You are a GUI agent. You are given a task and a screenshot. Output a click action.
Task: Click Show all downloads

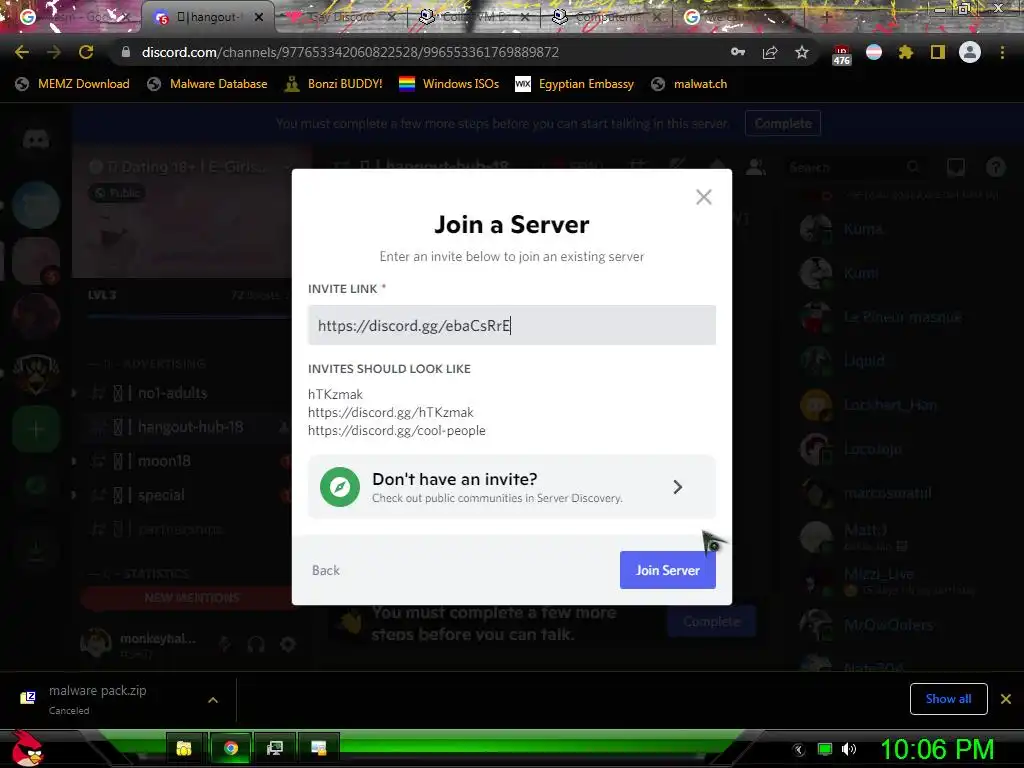948,699
